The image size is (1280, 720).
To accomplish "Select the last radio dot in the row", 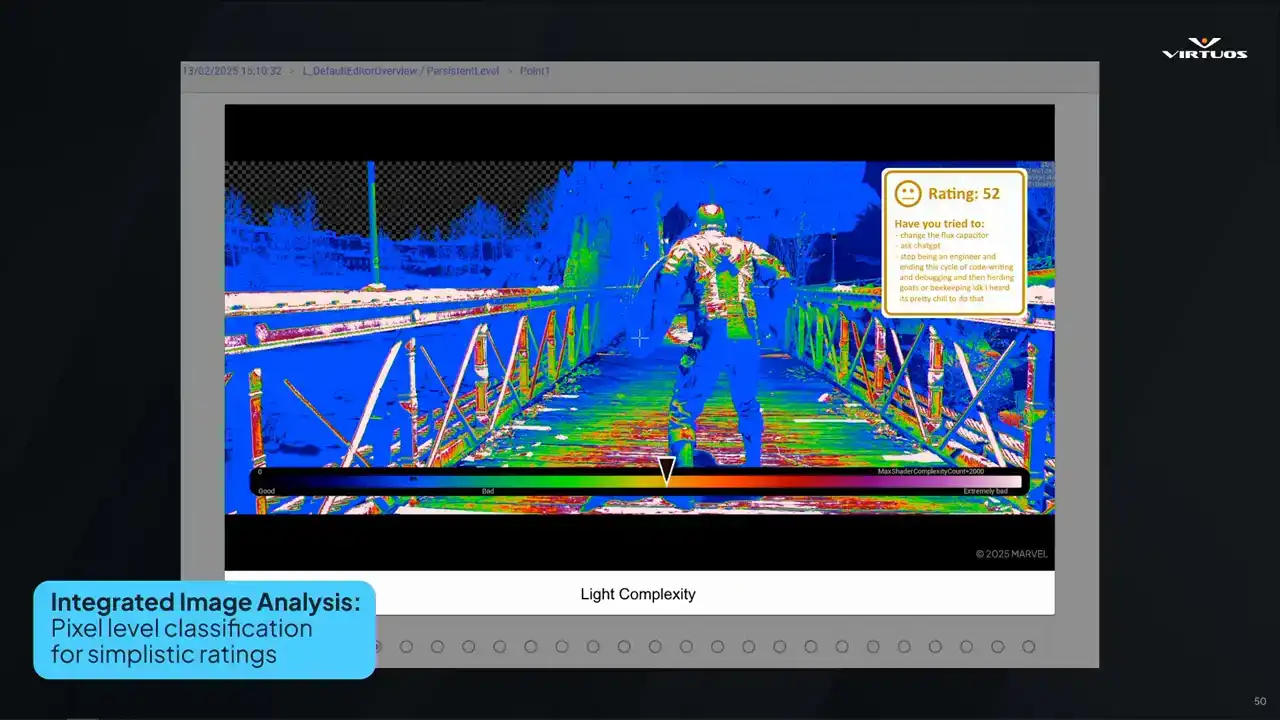I will (x=1028, y=647).
